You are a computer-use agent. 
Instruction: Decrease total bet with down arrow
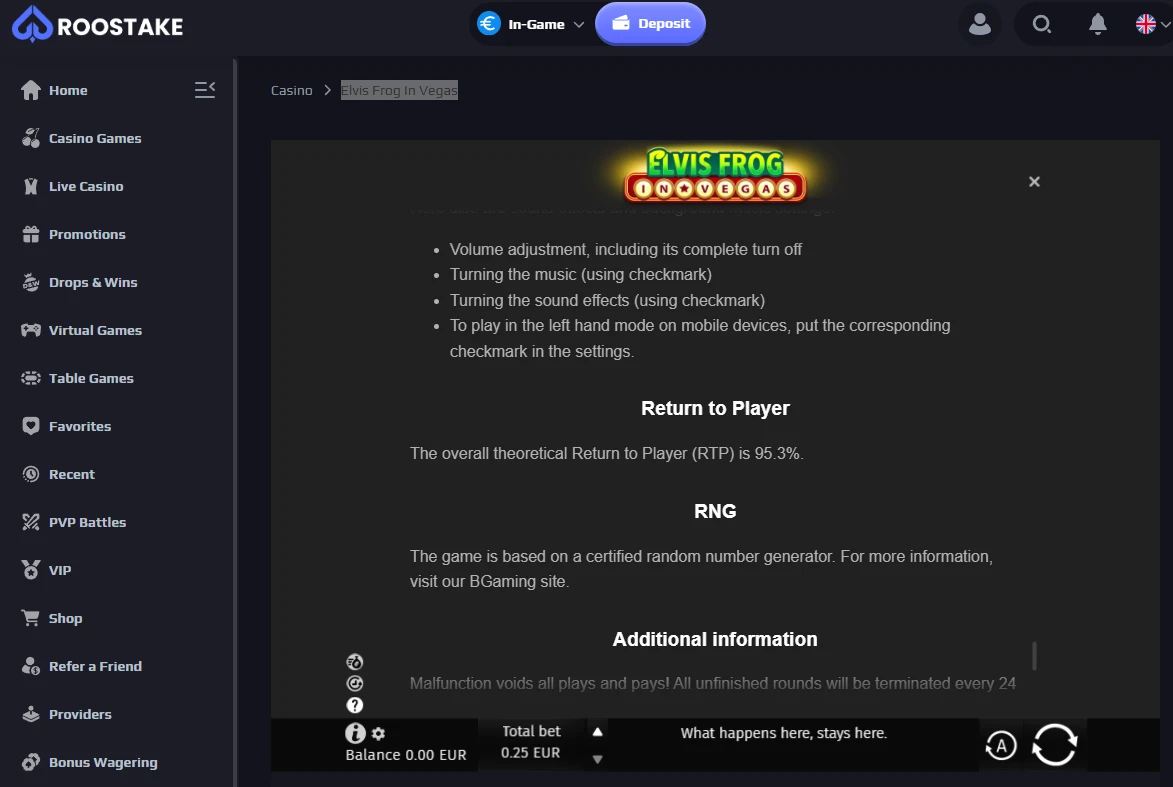598,759
